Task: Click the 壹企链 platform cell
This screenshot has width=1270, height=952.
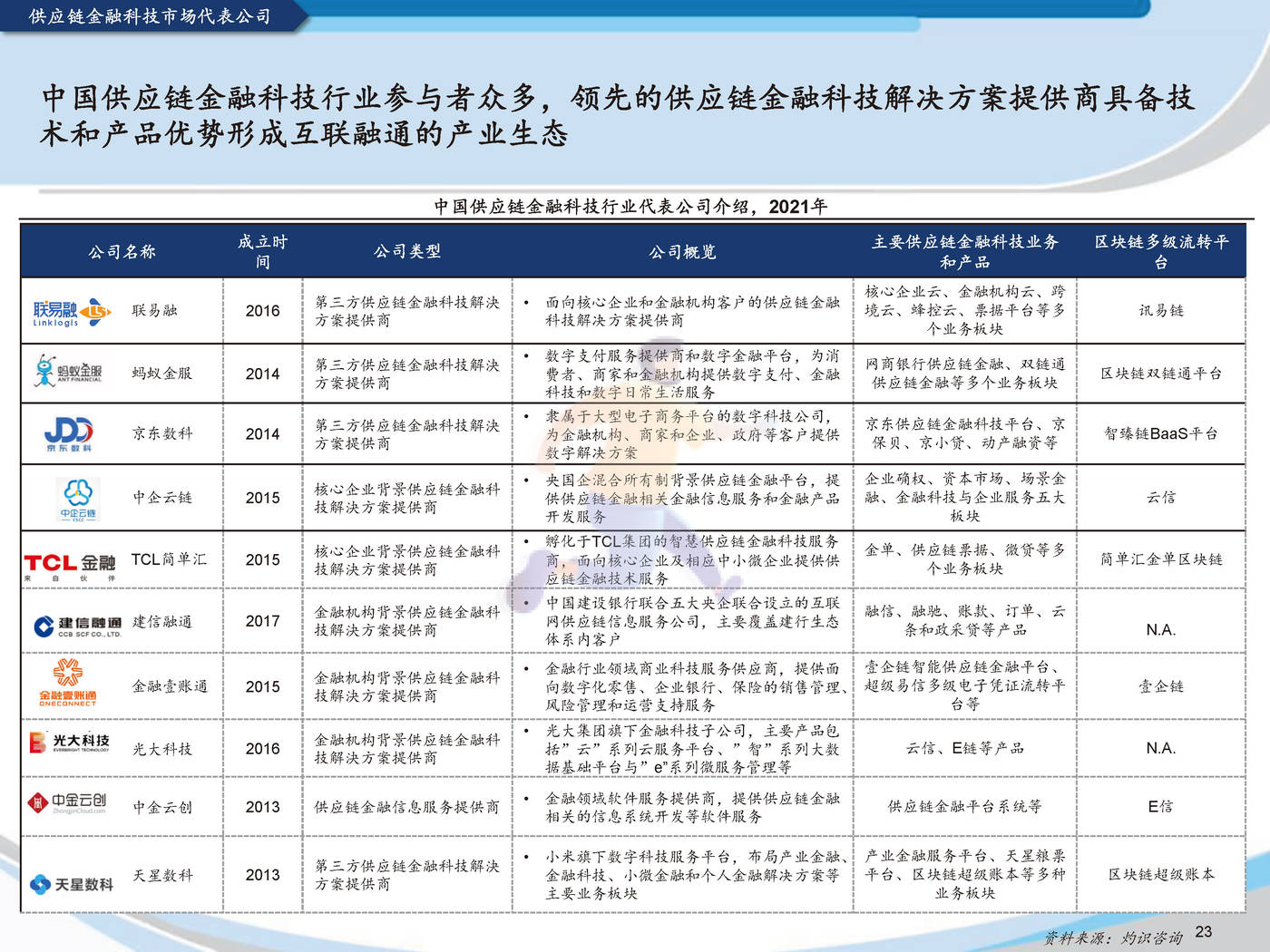Action: click(x=1161, y=686)
